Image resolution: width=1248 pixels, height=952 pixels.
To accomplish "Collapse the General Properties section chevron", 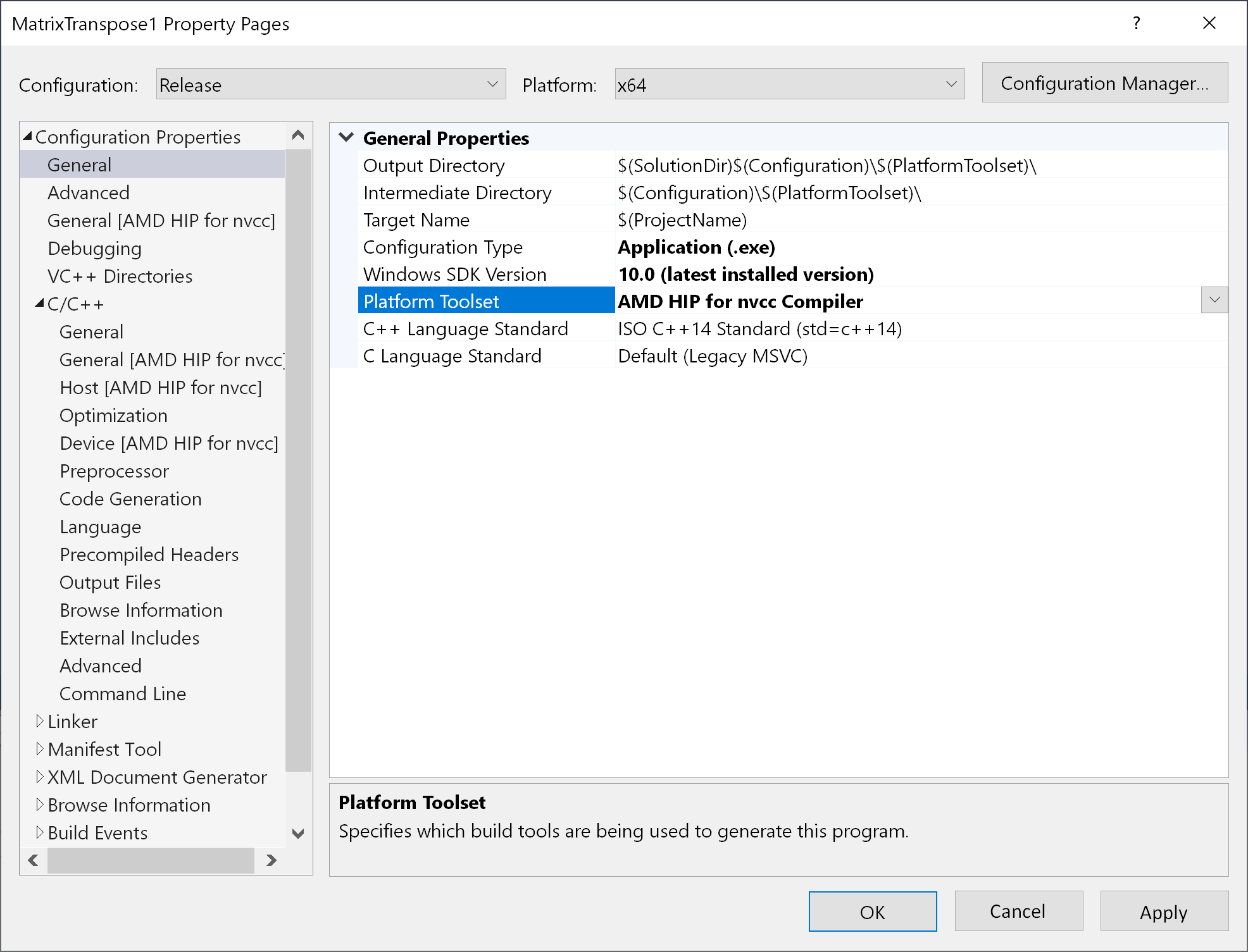I will pyautogui.click(x=346, y=137).
